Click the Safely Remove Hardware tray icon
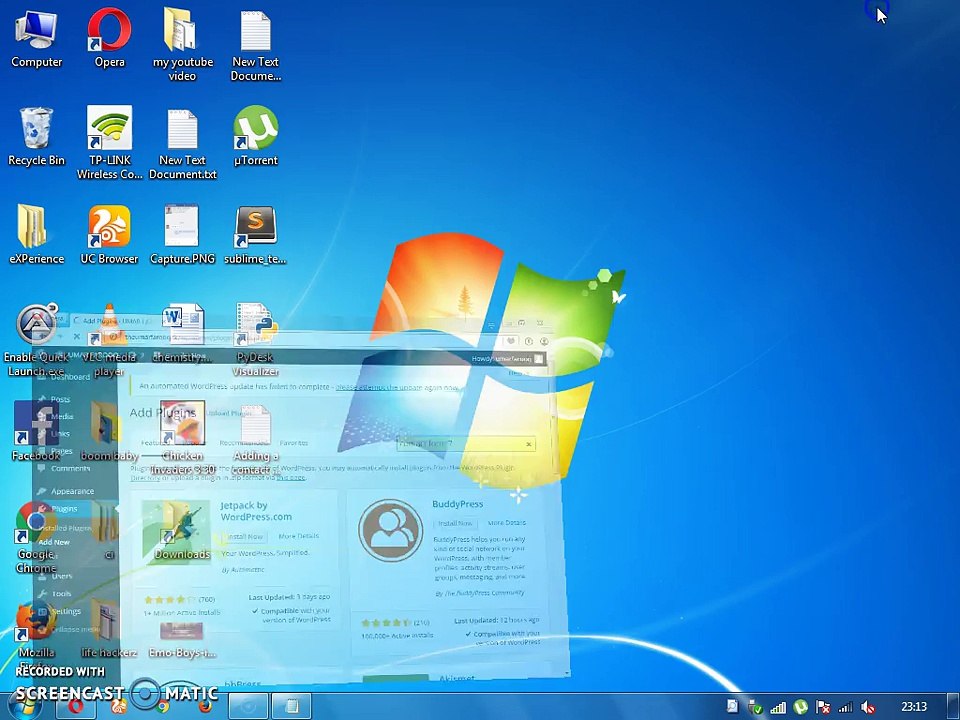The height and width of the screenshot is (720, 960). (756, 708)
